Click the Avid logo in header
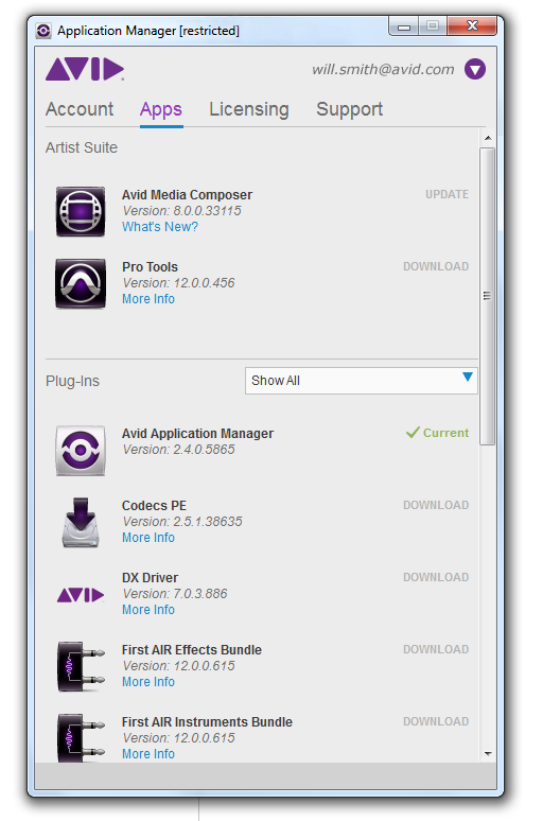The height and width of the screenshot is (821, 542). 85,69
